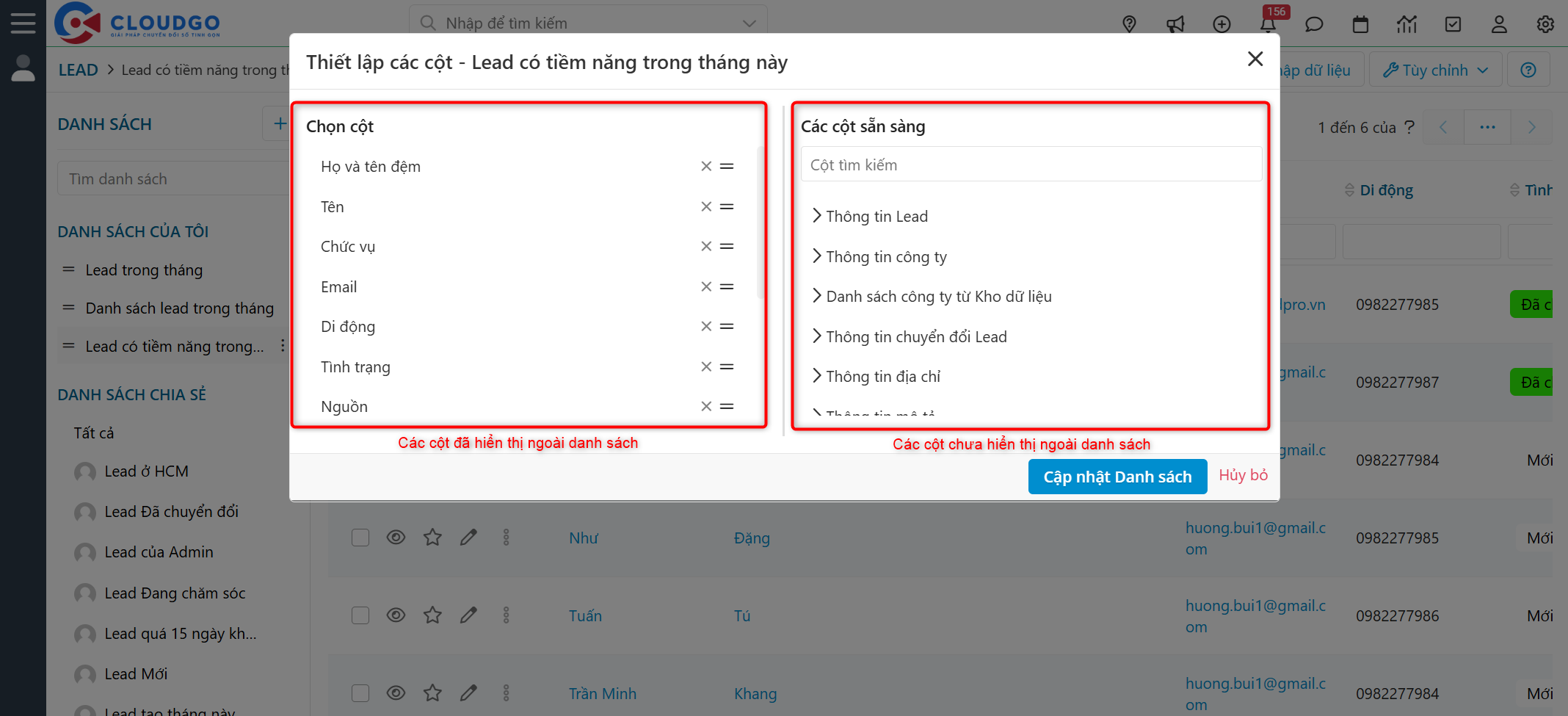Open the notifications bell icon
This screenshot has height=716, width=1568.
pyautogui.click(x=1268, y=24)
